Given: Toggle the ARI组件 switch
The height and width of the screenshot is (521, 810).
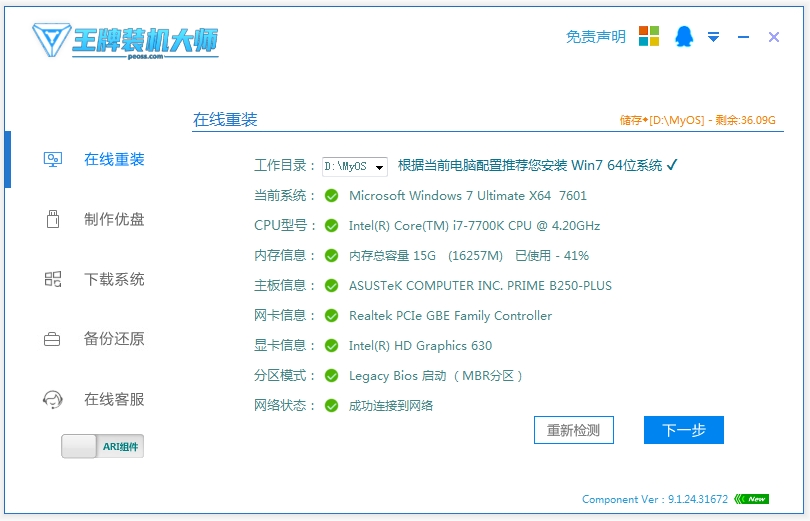Looking at the screenshot, I should click(102, 446).
